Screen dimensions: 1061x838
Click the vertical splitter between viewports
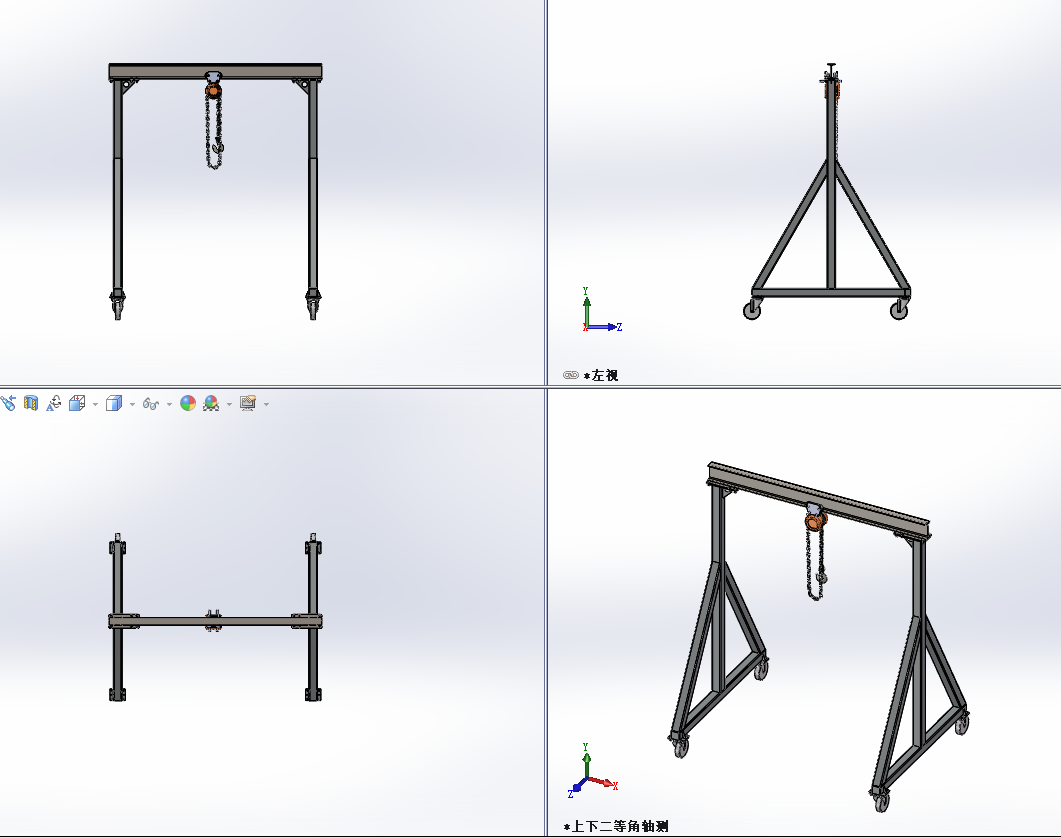[546, 200]
